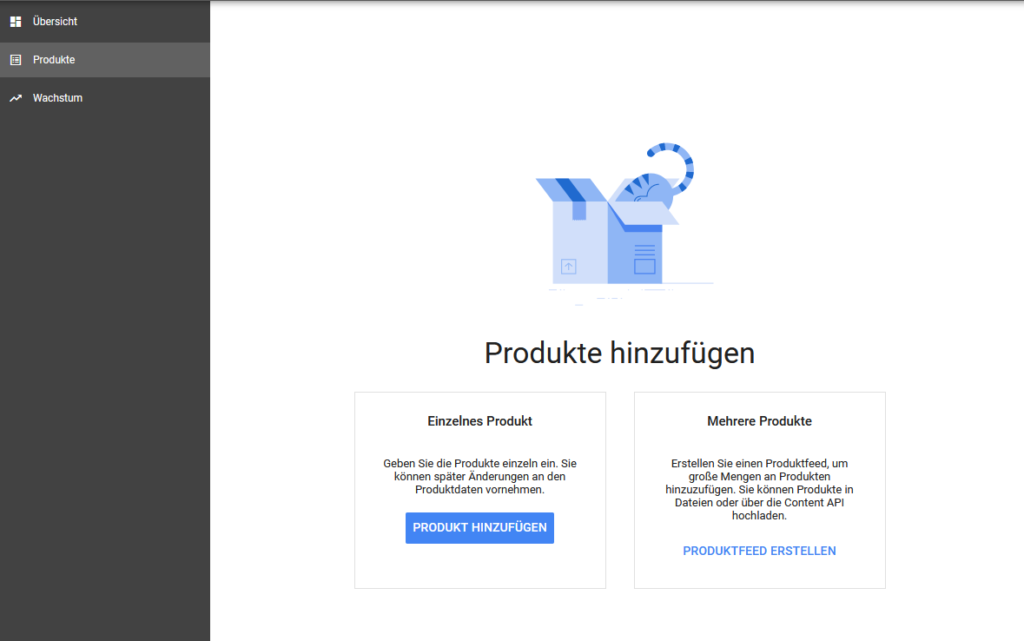Select the Produkte text in the sidebar
Screen dimensions: 1024x641
54,60
